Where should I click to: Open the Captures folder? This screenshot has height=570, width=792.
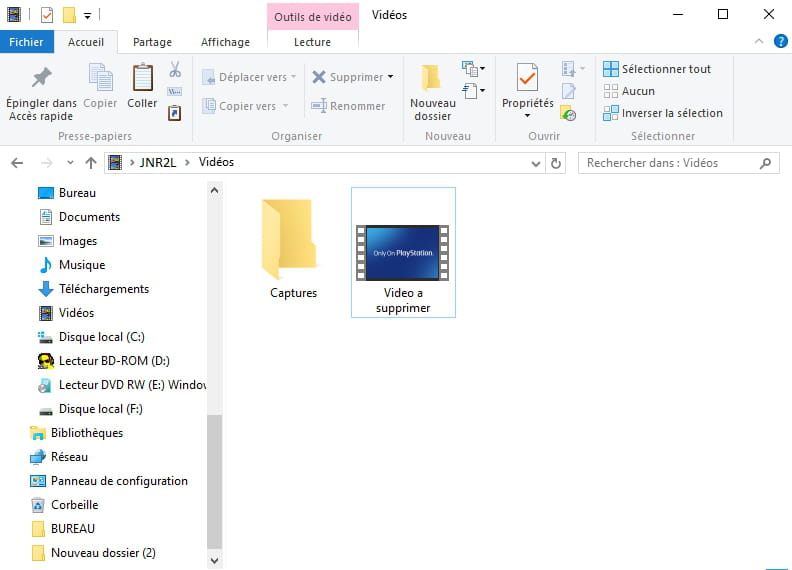point(290,248)
